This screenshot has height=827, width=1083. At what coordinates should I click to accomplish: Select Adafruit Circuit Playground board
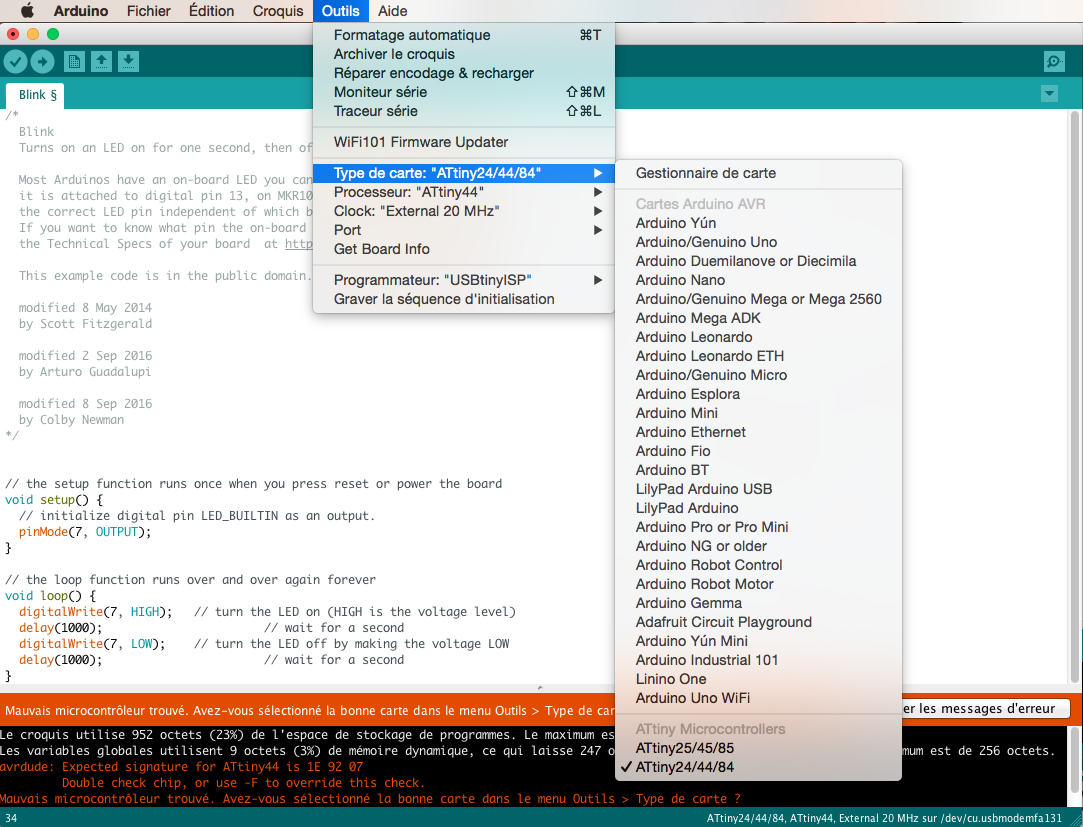[758, 622]
